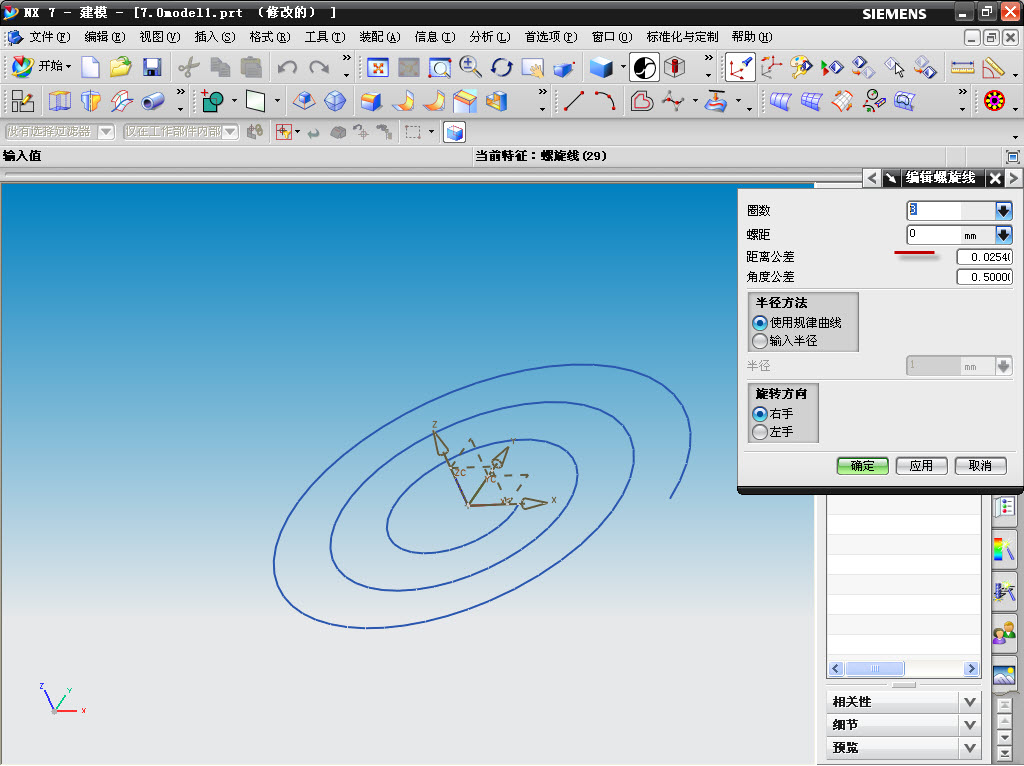Expand the 预览 panel section

tap(903, 748)
